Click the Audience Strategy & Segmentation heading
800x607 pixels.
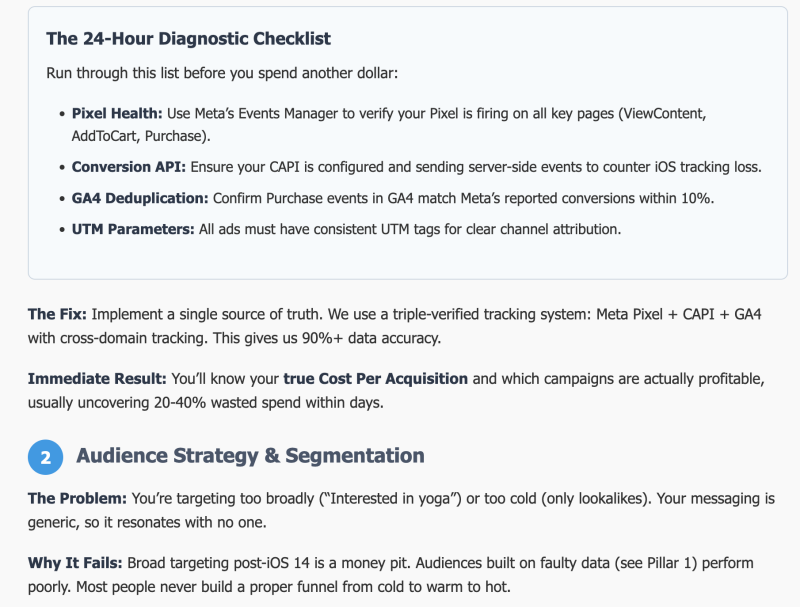250,456
